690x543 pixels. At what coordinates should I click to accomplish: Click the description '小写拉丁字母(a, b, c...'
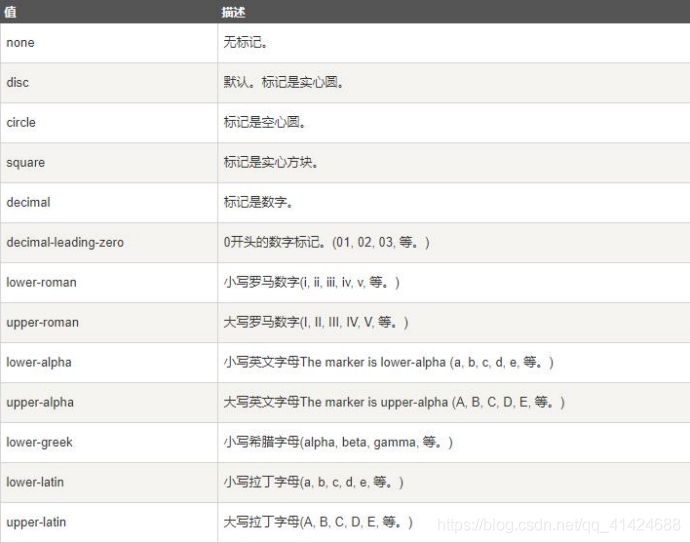point(313,482)
